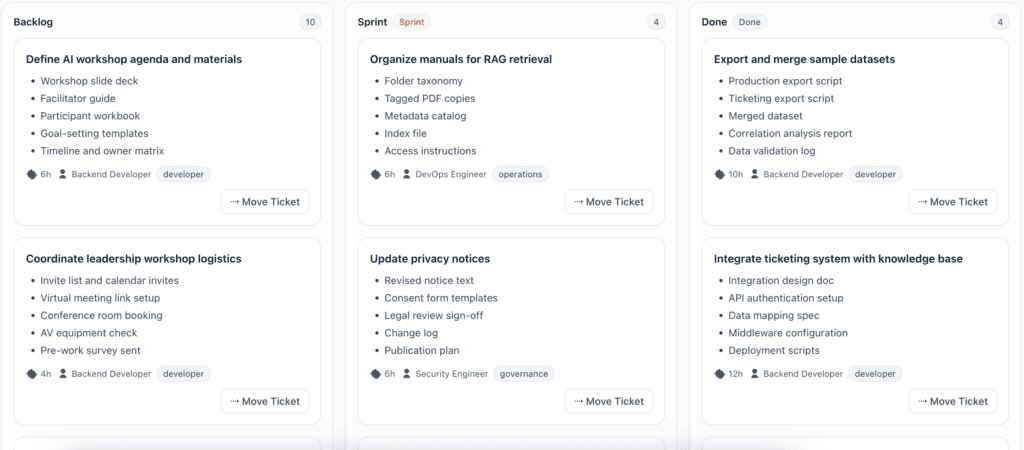This screenshot has width=1024, height=450.
Task: Click the 6h estimate icon on the AI workshop card
Action: coord(31,174)
